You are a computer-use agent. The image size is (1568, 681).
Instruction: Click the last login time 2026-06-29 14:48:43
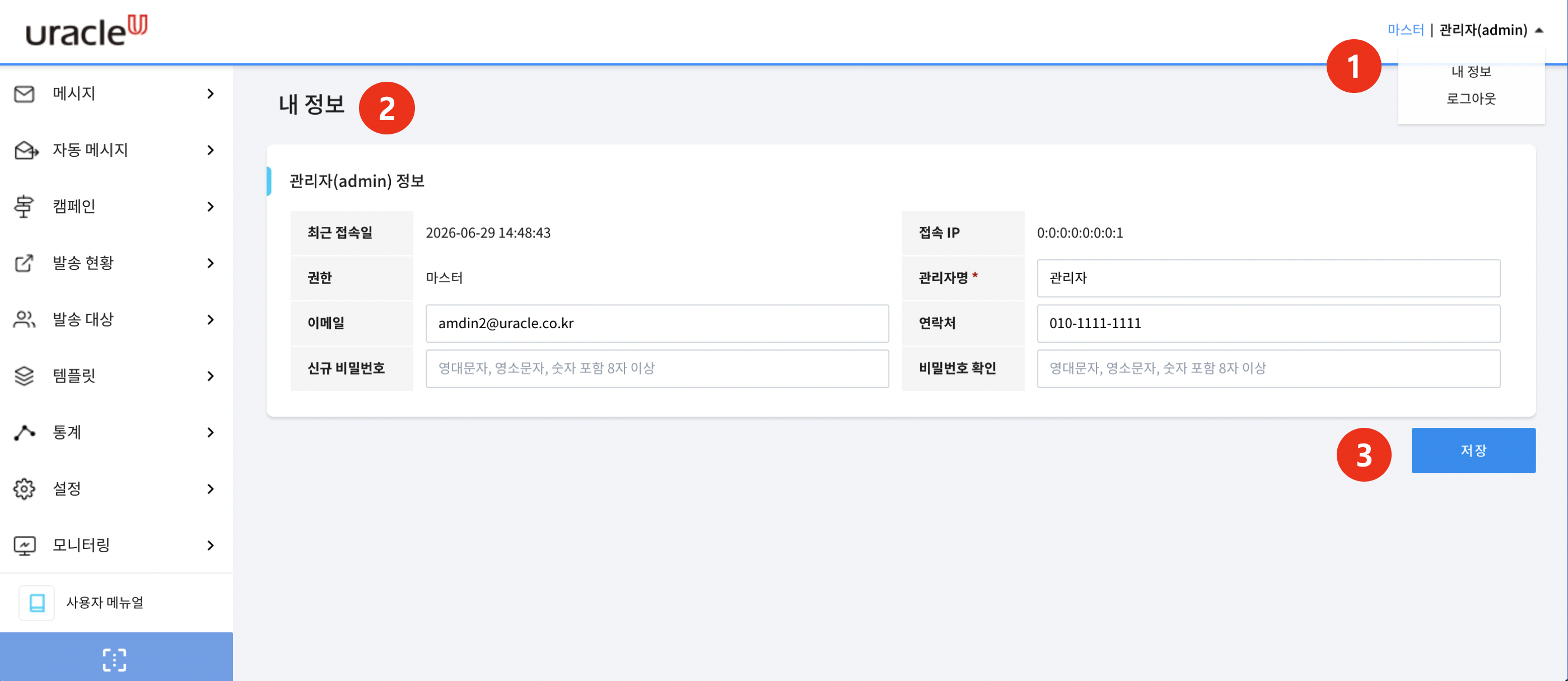[x=488, y=233]
